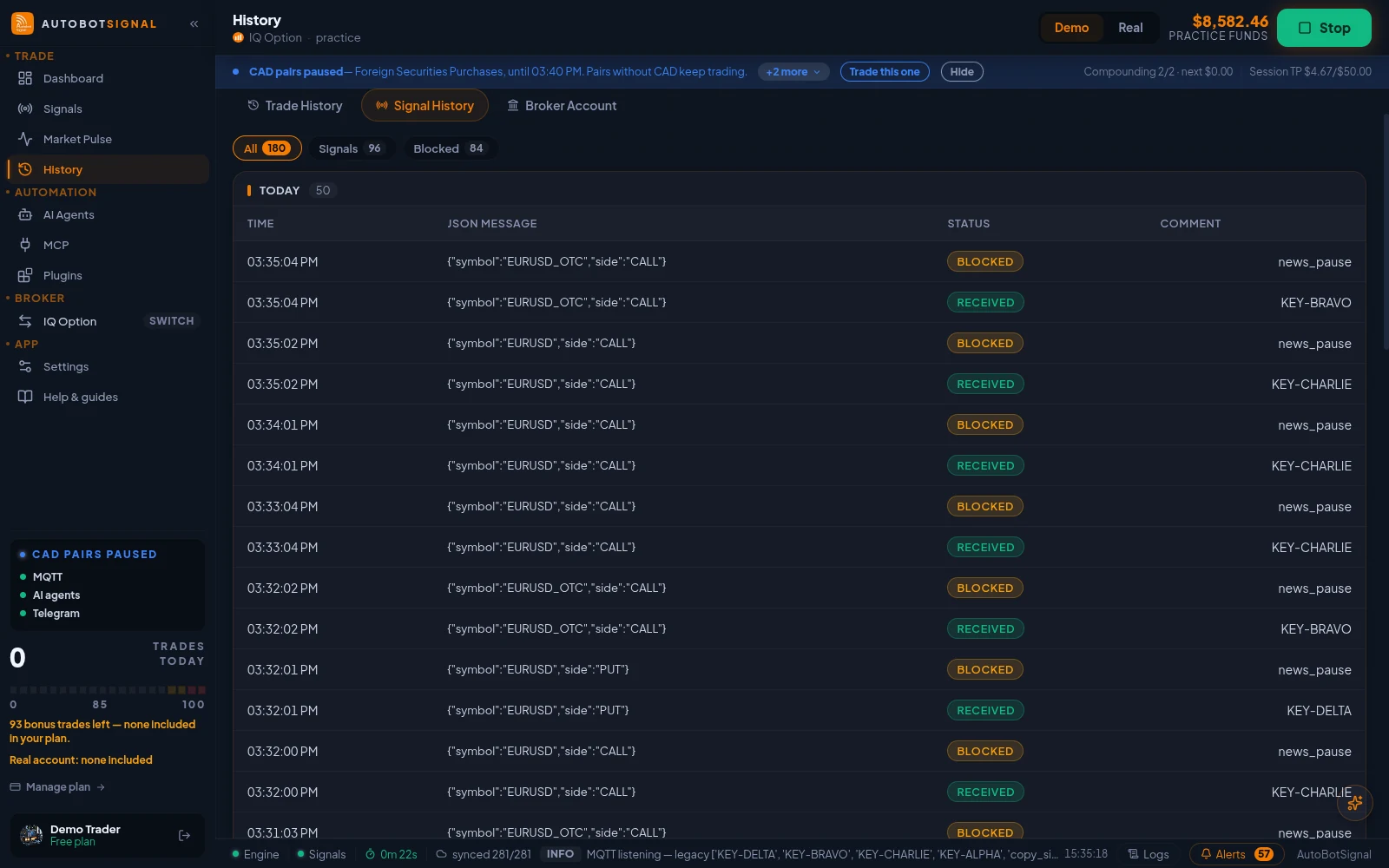
Task: Open IQ Option broker entry
Action: pyautogui.click(x=69, y=321)
